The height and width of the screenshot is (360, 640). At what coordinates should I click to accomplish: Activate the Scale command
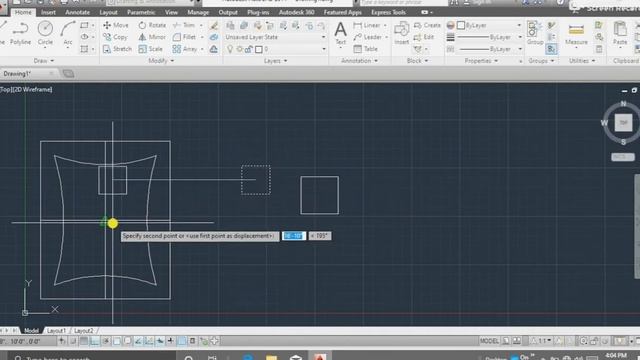coord(150,49)
